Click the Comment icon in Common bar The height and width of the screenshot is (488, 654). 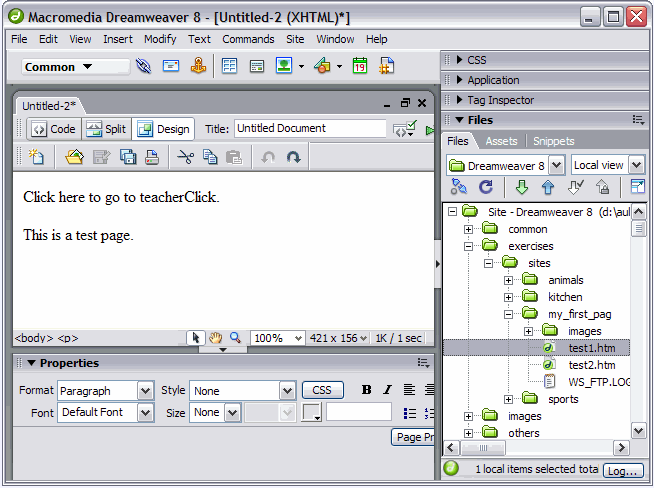point(387,66)
